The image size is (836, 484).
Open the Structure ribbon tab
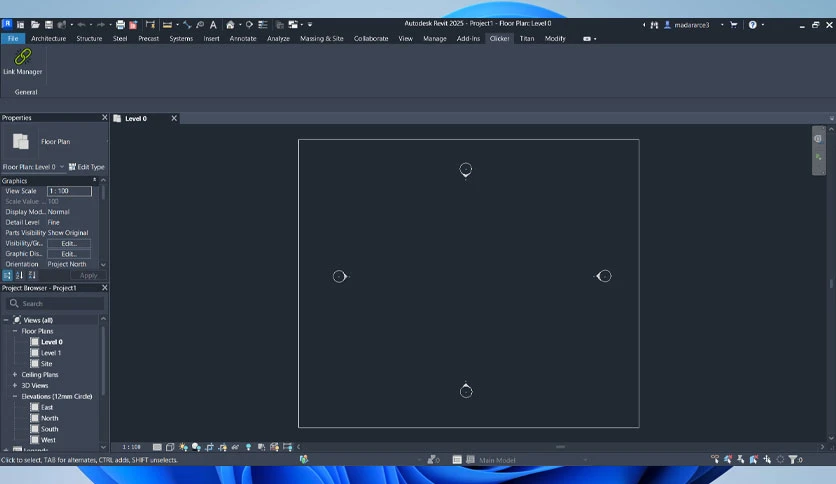click(89, 38)
